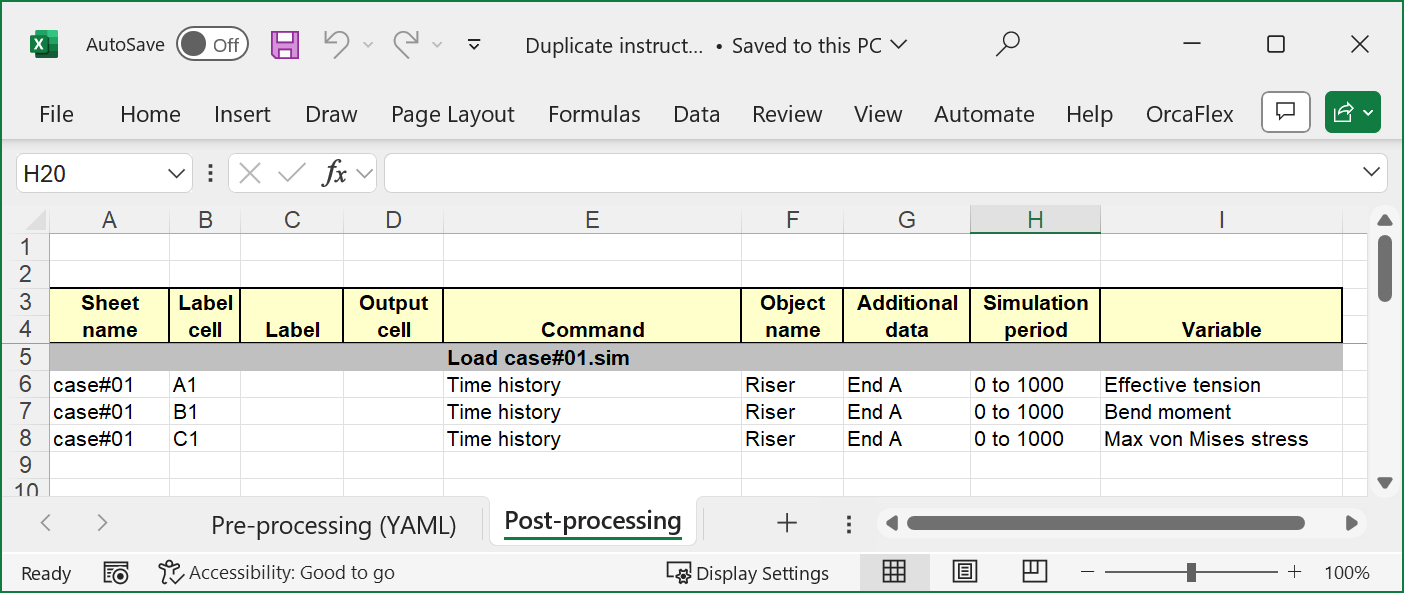Click the macro recording status bar icon
Screen dimensions: 1404x593
point(116,573)
